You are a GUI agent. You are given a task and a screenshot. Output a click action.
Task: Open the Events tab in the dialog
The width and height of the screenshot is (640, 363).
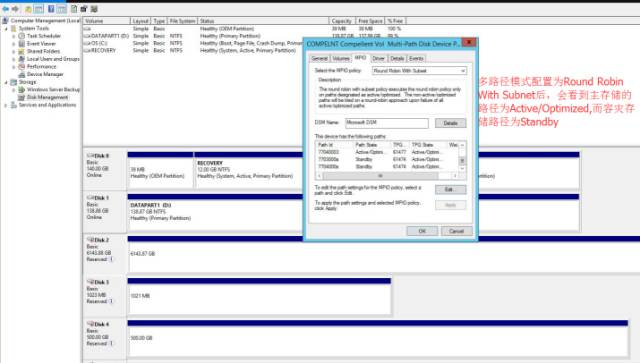(x=416, y=59)
